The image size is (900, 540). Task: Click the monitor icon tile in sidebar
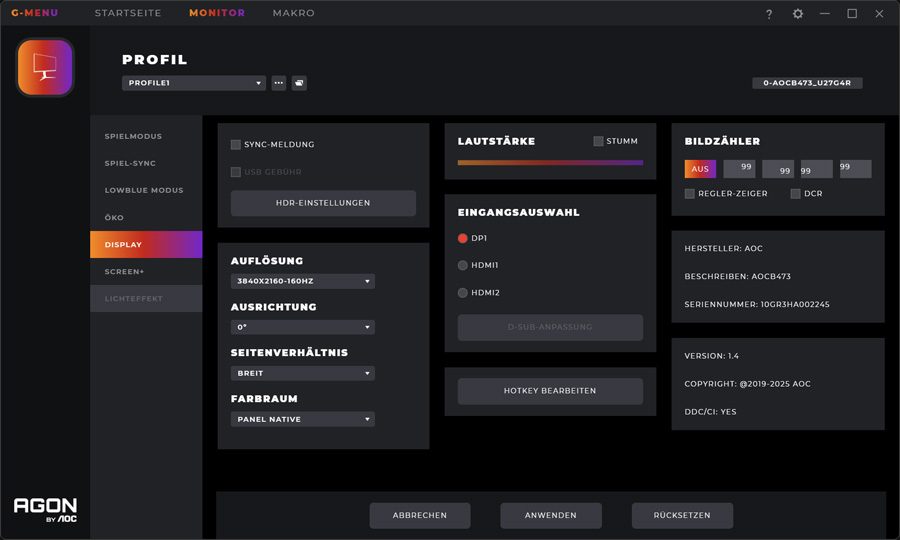tap(45, 68)
